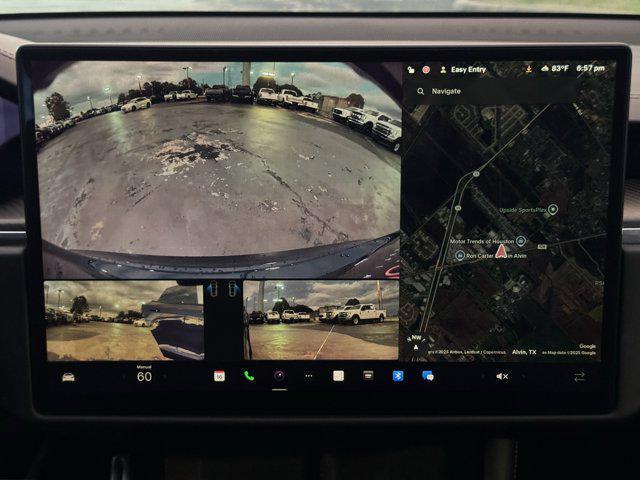Screen dimensions: 640x480
Task: Tap the software download arrow icon
Action: coord(527,69)
